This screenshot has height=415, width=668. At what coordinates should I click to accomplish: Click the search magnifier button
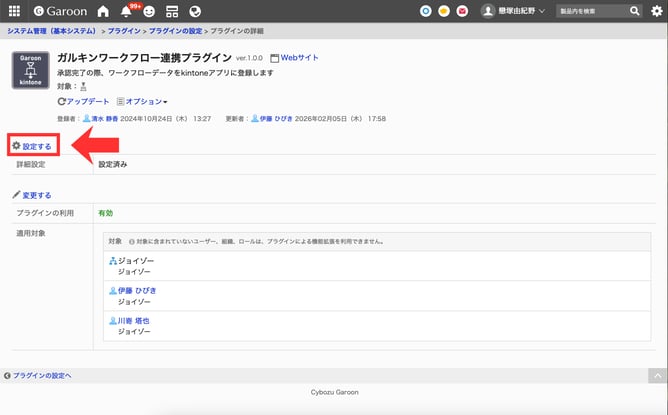(x=634, y=11)
